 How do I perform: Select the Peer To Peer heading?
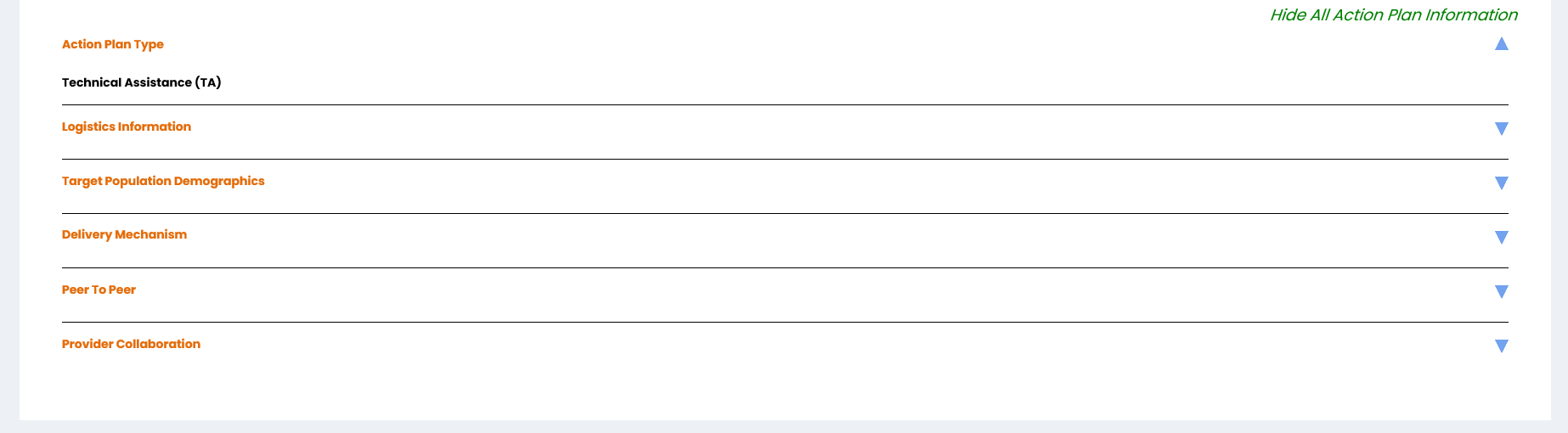99,290
